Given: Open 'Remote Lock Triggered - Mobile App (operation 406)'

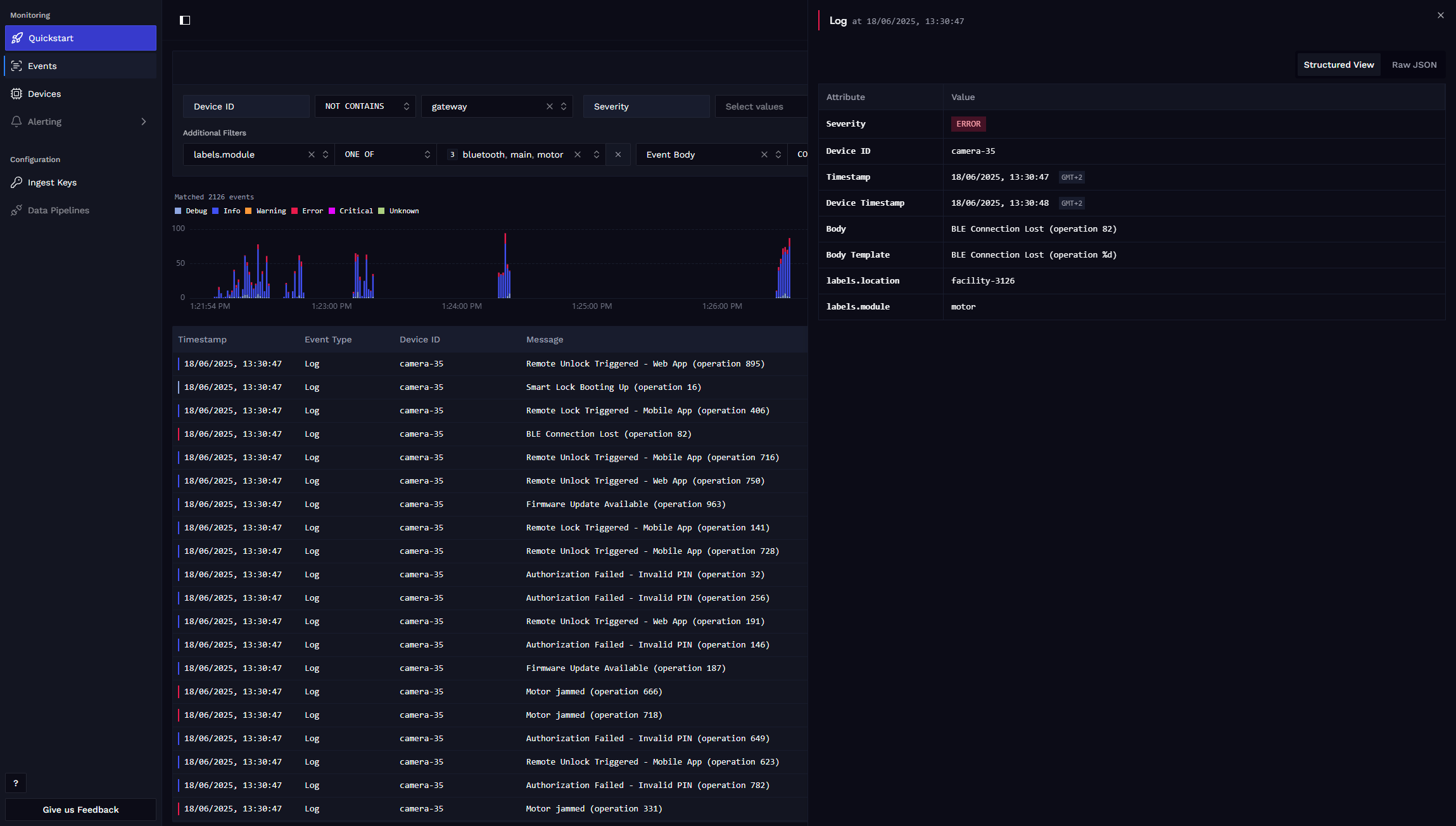Looking at the screenshot, I should coord(490,411).
